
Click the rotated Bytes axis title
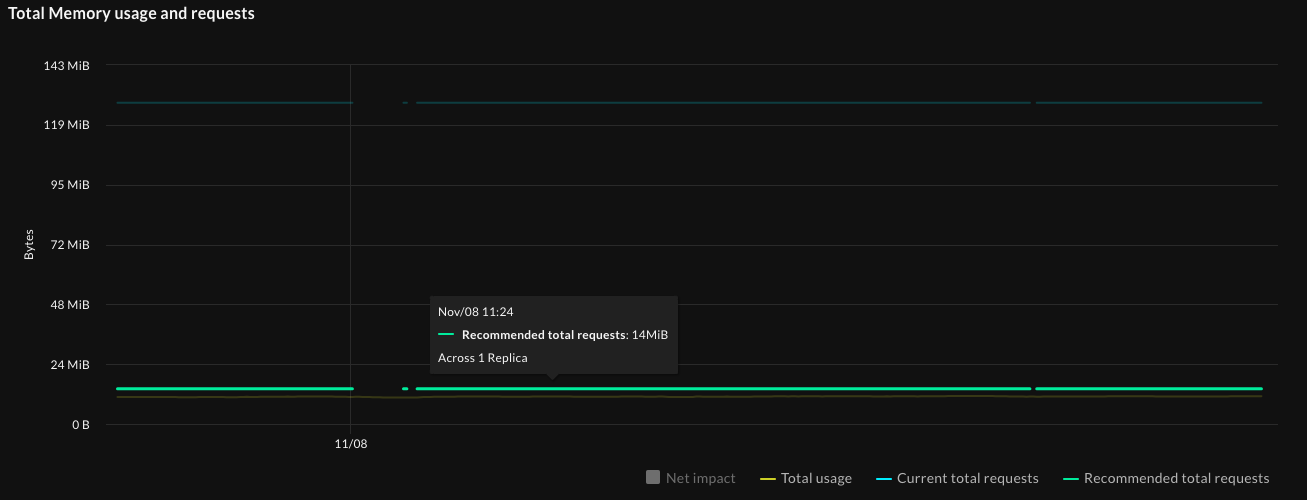click(x=29, y=245)
